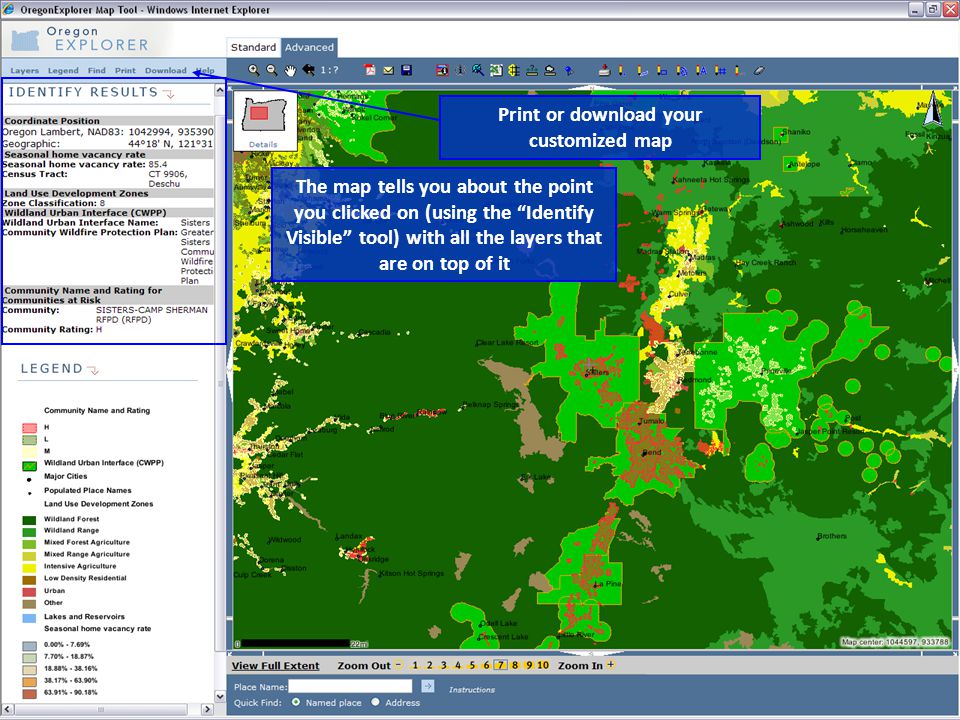Activate the Pan hand tool
The image size is (960, 720).
[x=290, y=70]
